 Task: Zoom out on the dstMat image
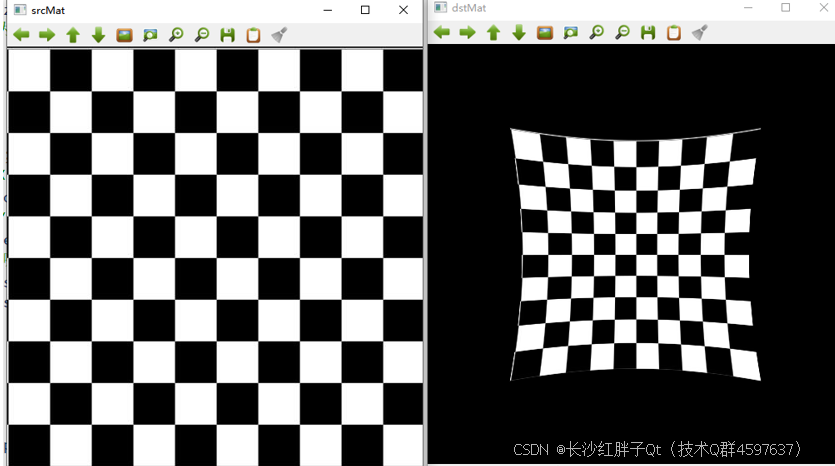622,32
